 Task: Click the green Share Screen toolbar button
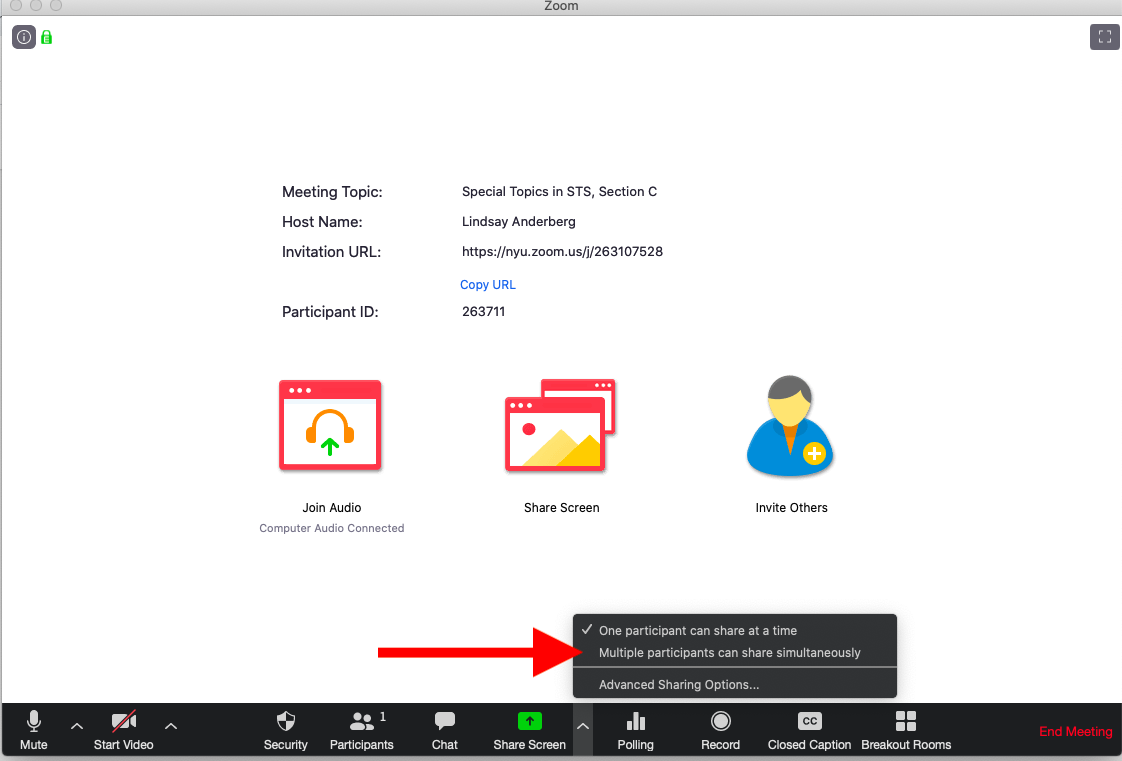pos(530,731)
